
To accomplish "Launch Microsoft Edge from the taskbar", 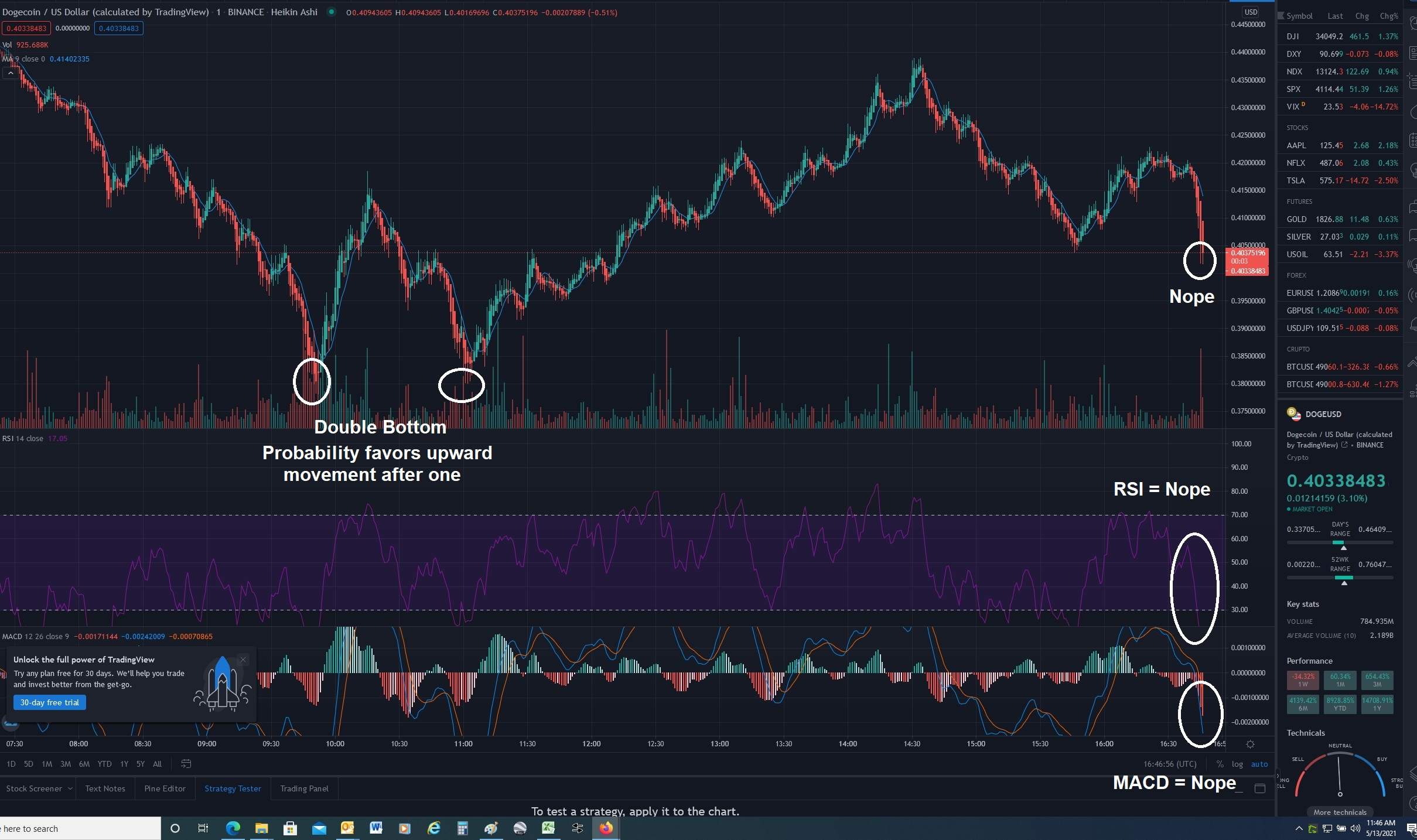I will coord(233,828).
